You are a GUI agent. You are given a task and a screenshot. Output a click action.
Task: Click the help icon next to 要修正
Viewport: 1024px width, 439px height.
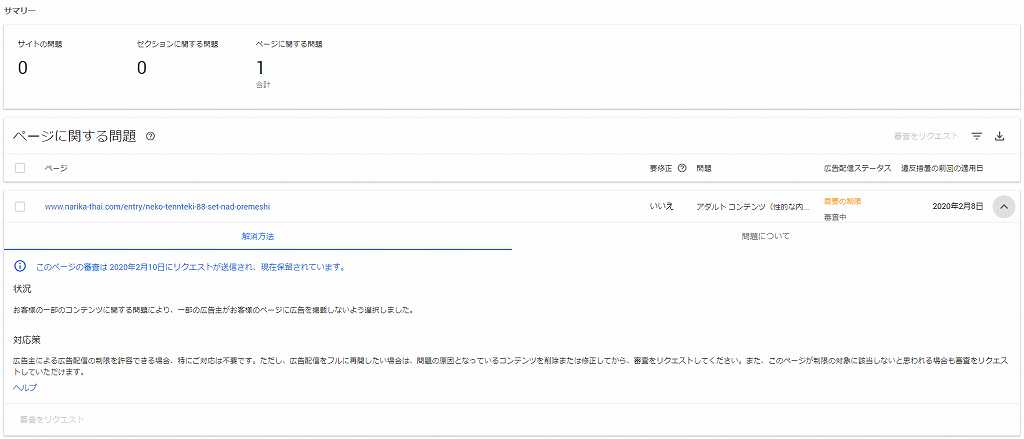pyautogui.click(x=682, y=168)
